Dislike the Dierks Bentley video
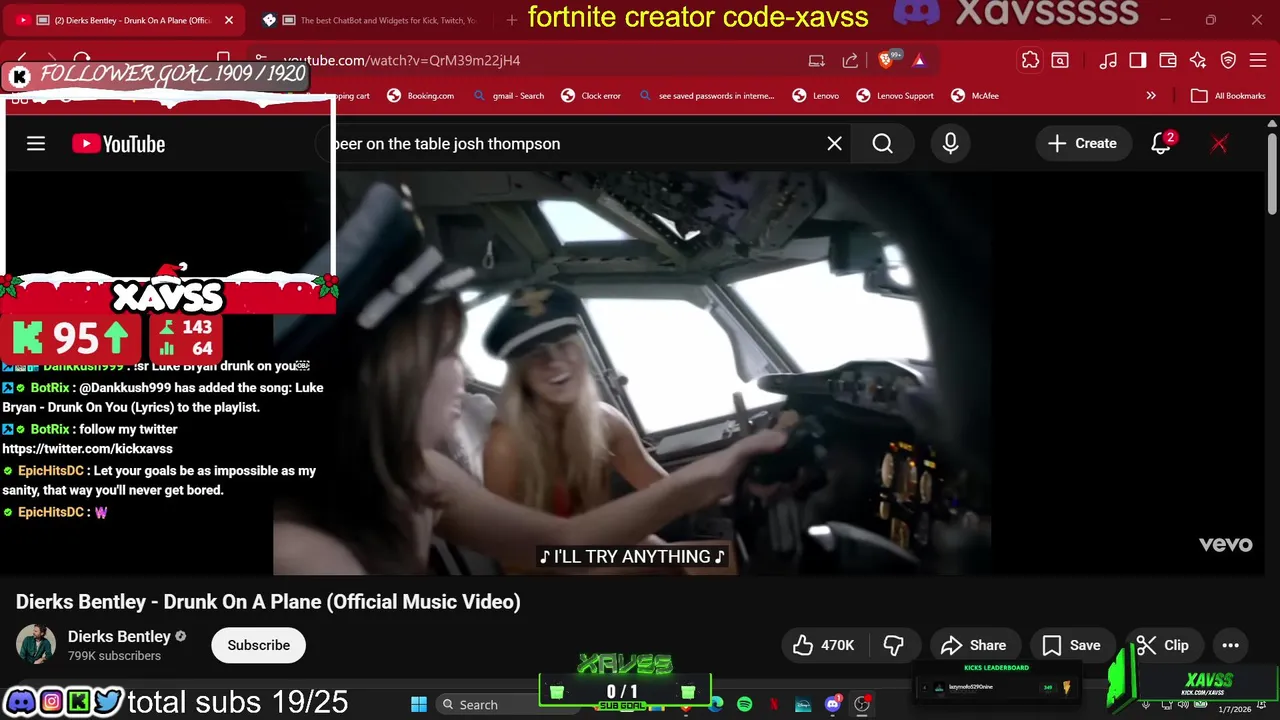The image size is (1280, 720). tap(894, 646)
